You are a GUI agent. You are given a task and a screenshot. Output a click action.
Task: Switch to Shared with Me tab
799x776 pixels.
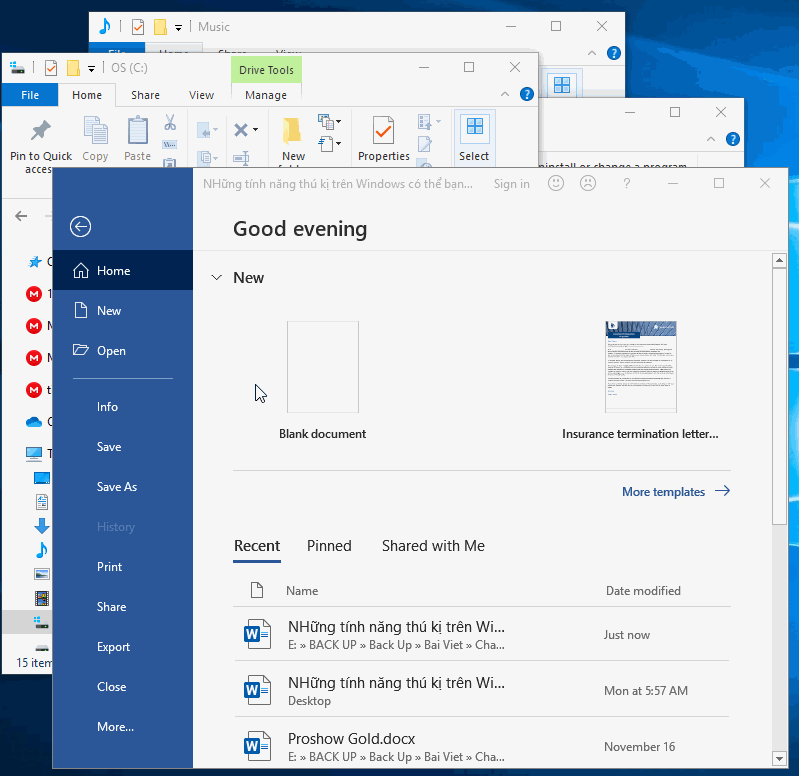(x=433, y=546)
